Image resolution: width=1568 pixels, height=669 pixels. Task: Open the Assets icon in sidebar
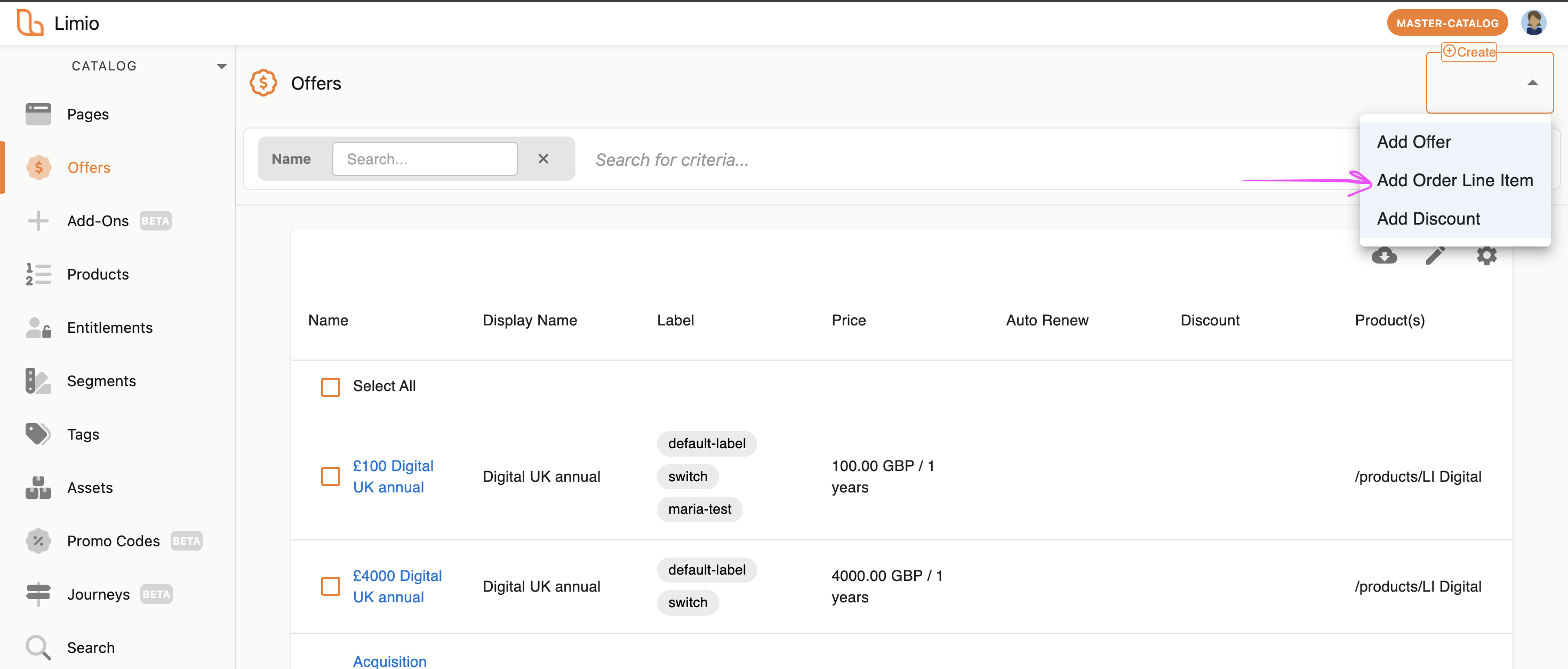coord(38,488)
